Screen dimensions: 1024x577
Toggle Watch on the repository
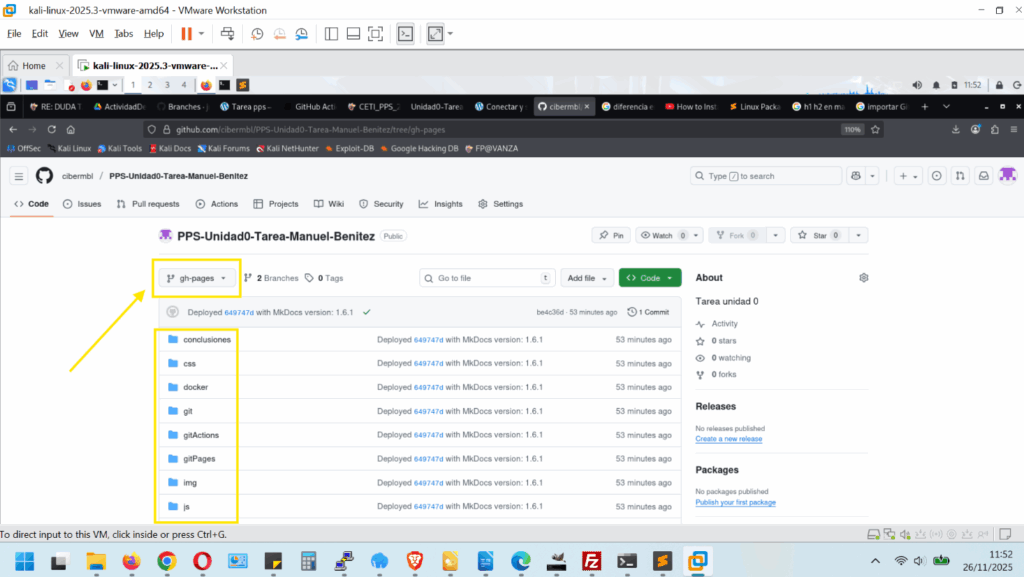(x=664, y=235)
